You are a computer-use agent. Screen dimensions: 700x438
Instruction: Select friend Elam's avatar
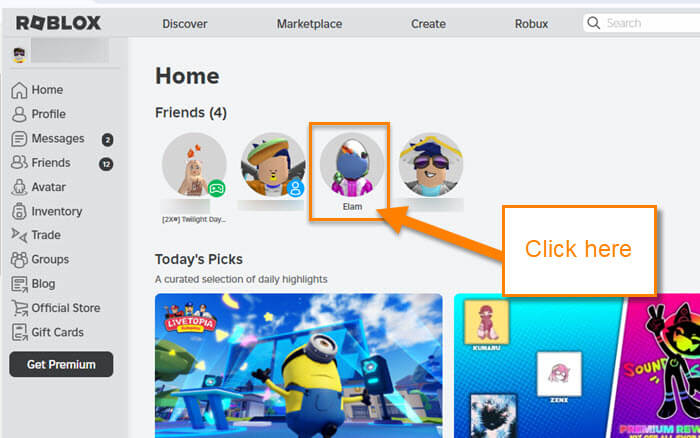pyautogui.click(x=352, y=165)
